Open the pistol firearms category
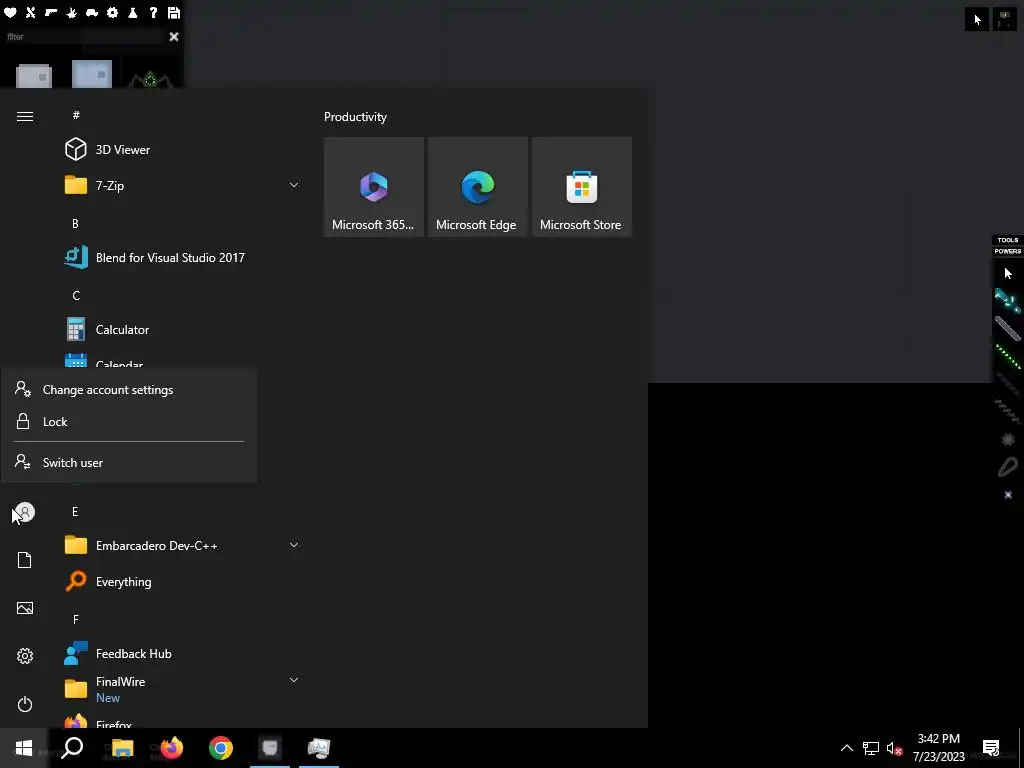1024x768 pixels. (51, 12)
